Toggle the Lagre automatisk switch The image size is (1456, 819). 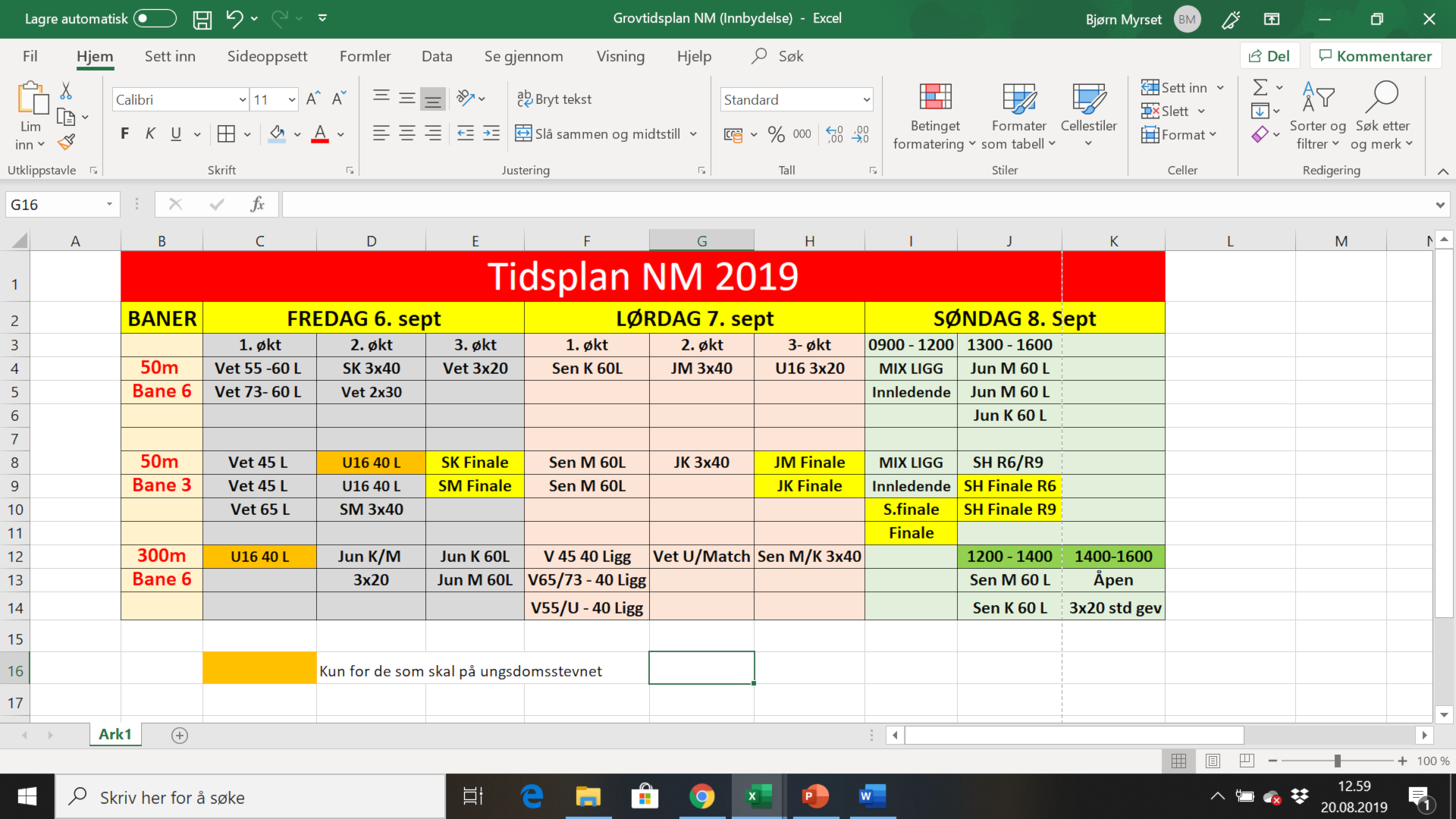click(x=155, y=18)
